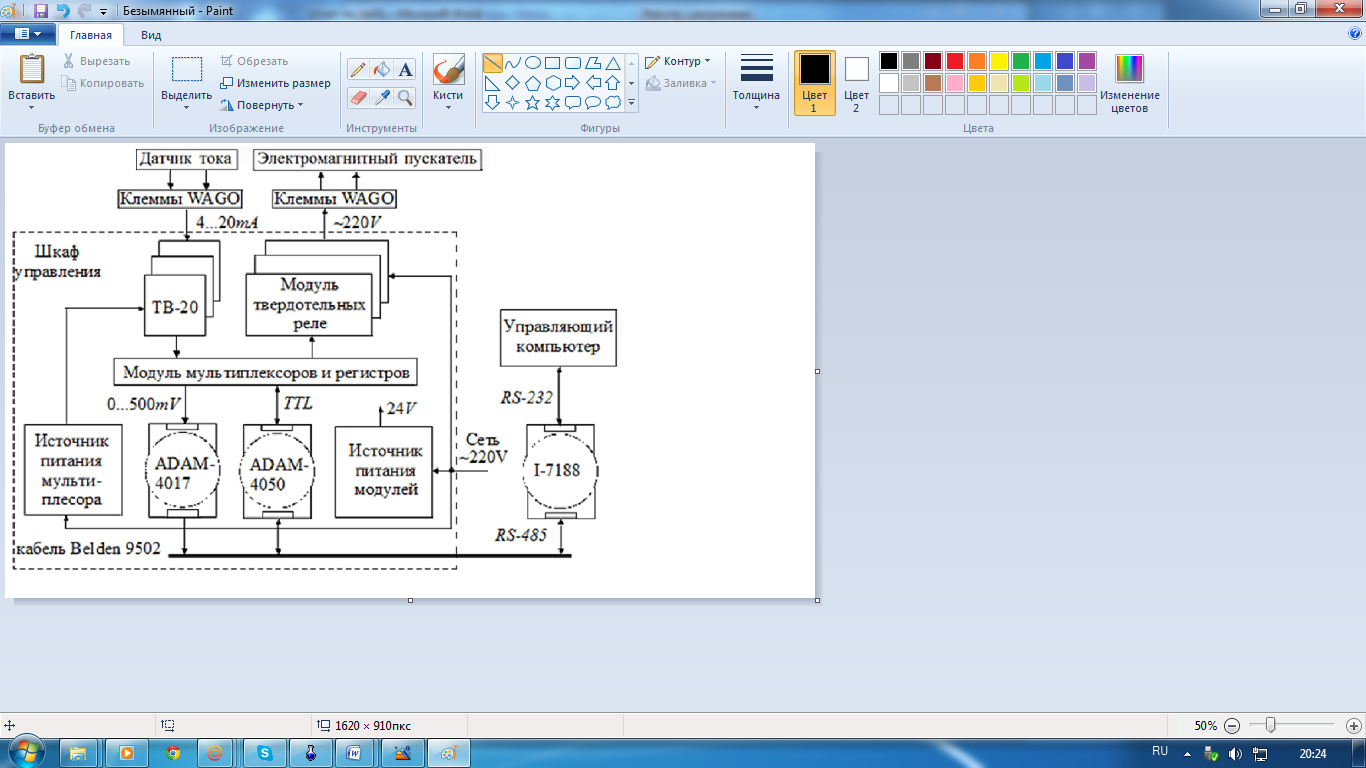Open the Контур (Outline) dropdown
Screen dimensions: 1366x768
[678, 61]
